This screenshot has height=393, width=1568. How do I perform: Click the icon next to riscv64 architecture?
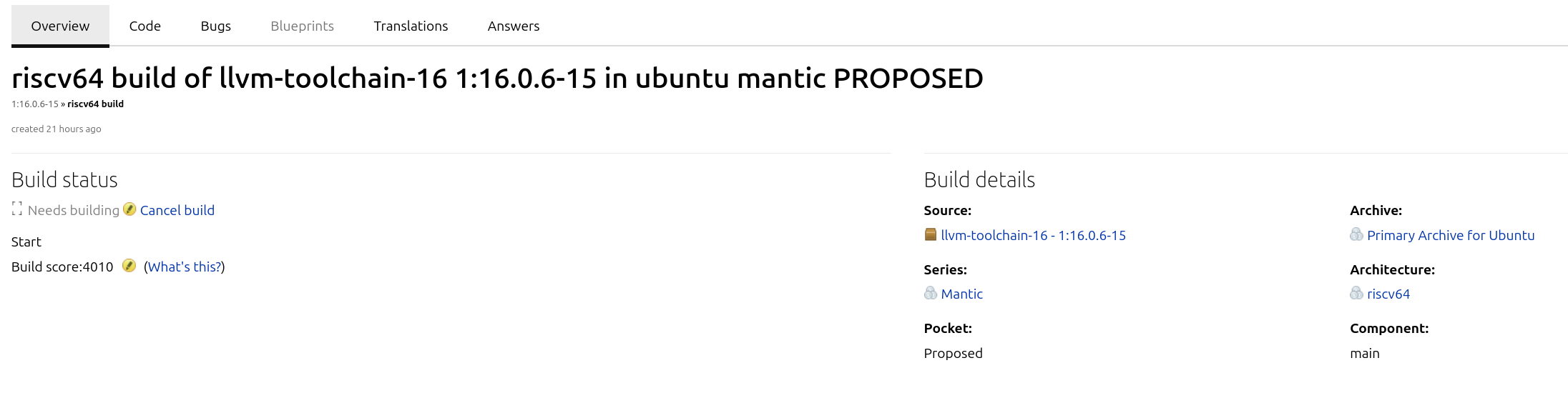1356,293
